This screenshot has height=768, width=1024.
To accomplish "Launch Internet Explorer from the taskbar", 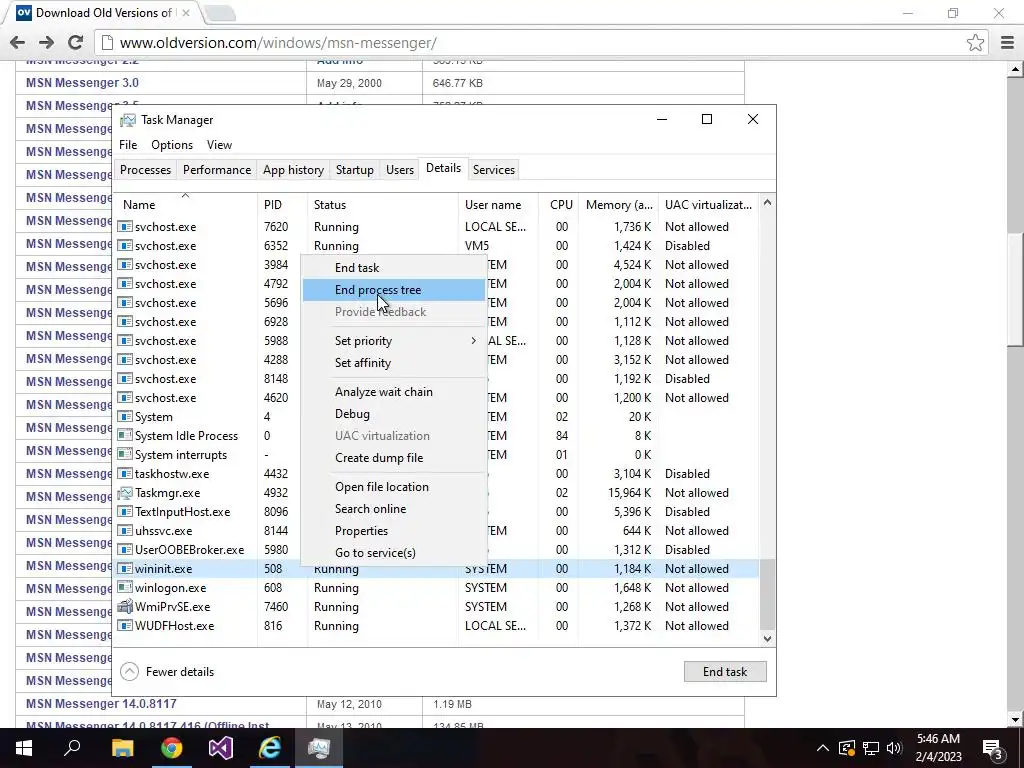I will [270, 748].
